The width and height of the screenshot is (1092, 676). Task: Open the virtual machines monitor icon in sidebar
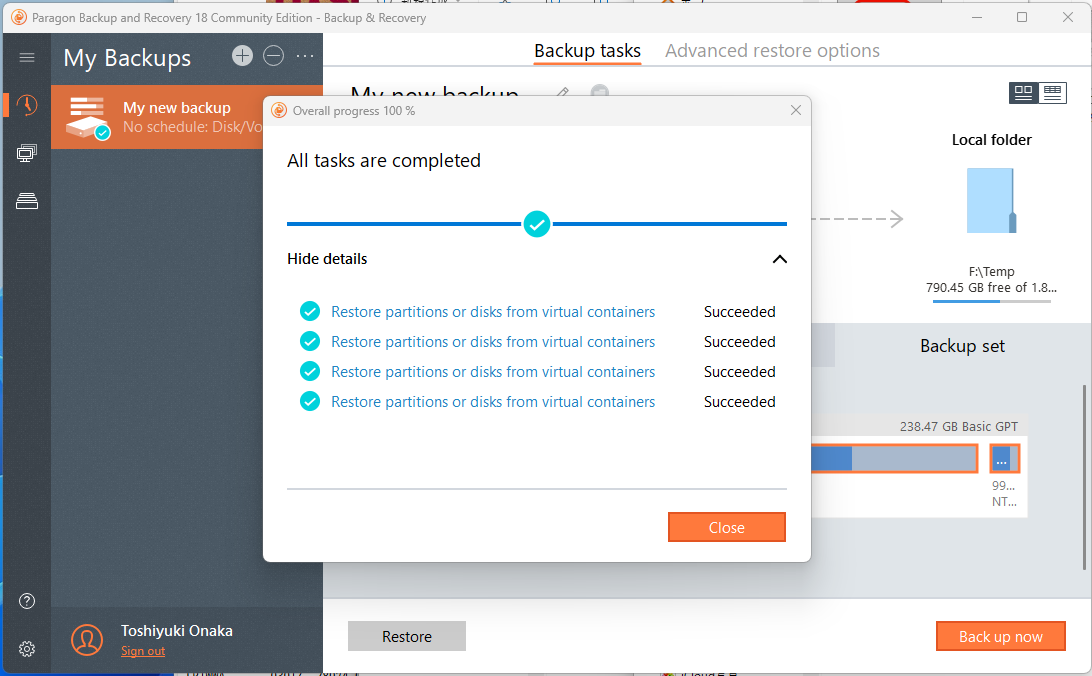26,153
